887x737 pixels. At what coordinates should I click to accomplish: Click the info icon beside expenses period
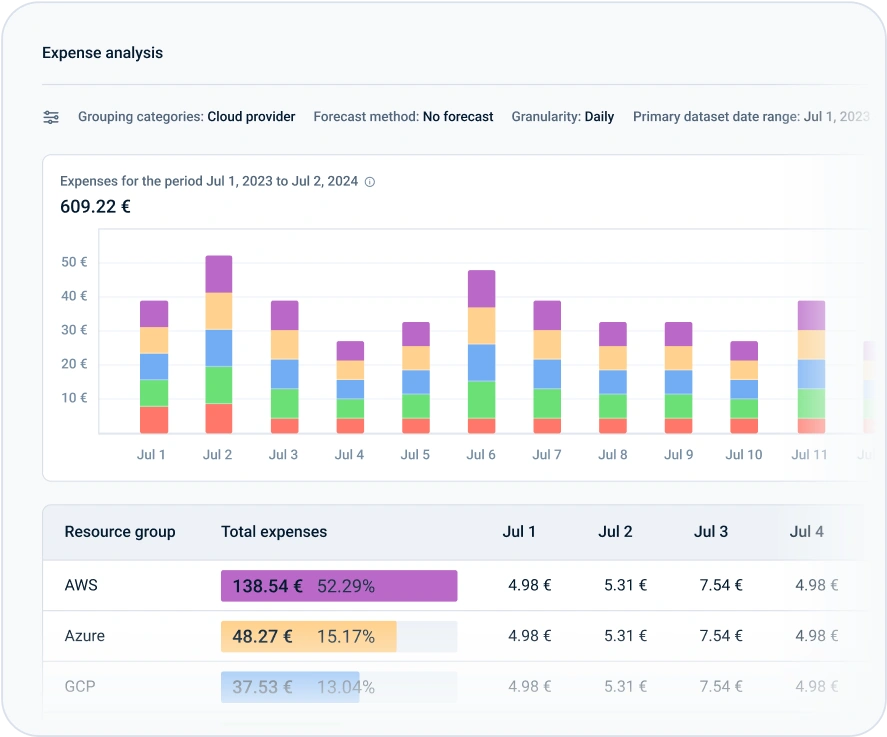369,182
